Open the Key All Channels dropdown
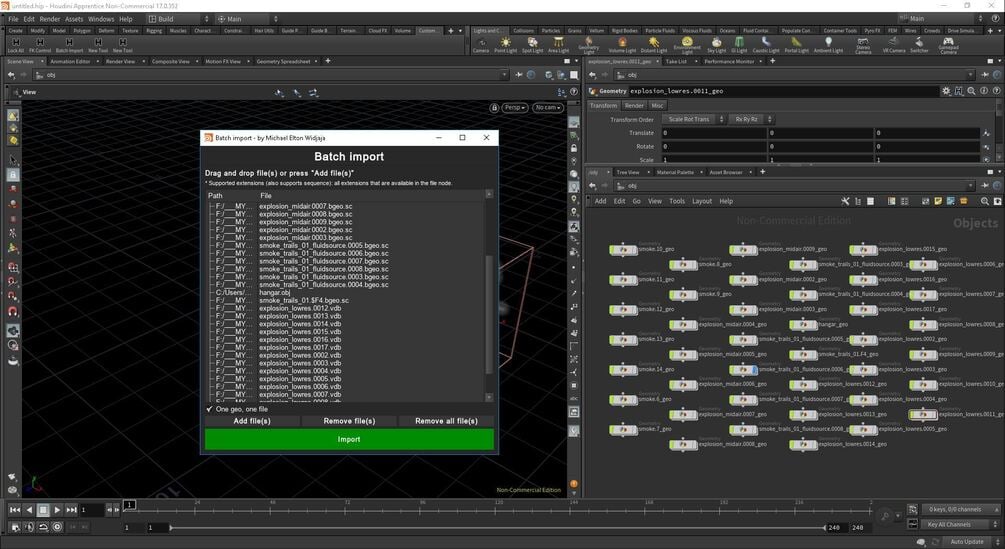1005x549 pixels. point(961,525)
